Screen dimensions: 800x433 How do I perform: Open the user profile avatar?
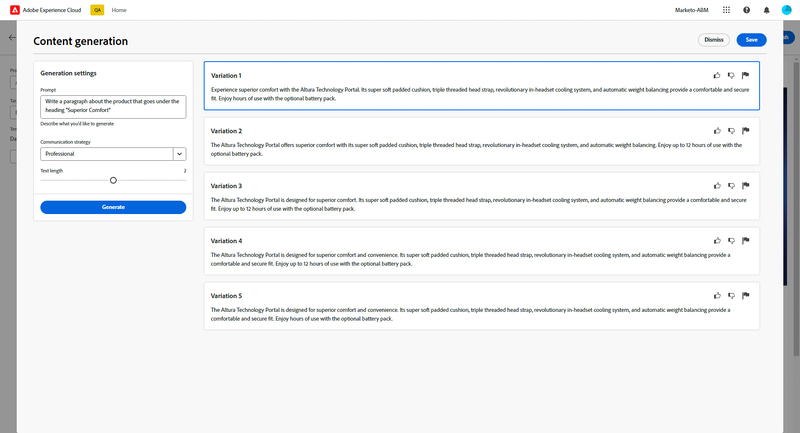[x=786, y=10]
